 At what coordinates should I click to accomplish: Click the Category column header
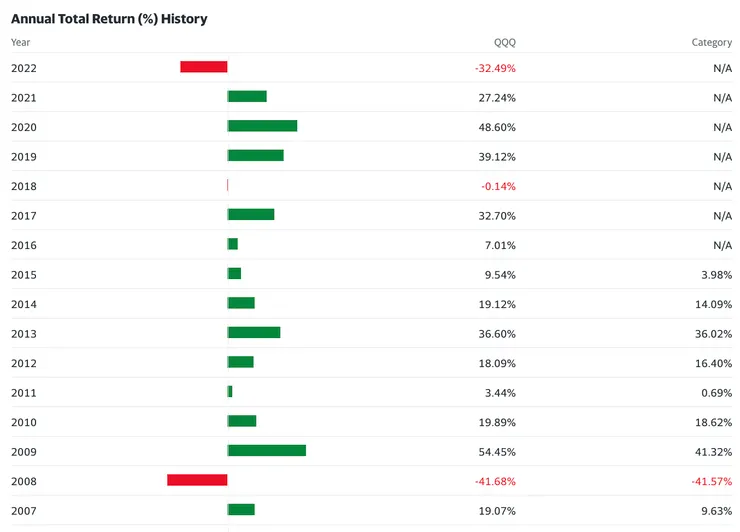tap(712, 42)
